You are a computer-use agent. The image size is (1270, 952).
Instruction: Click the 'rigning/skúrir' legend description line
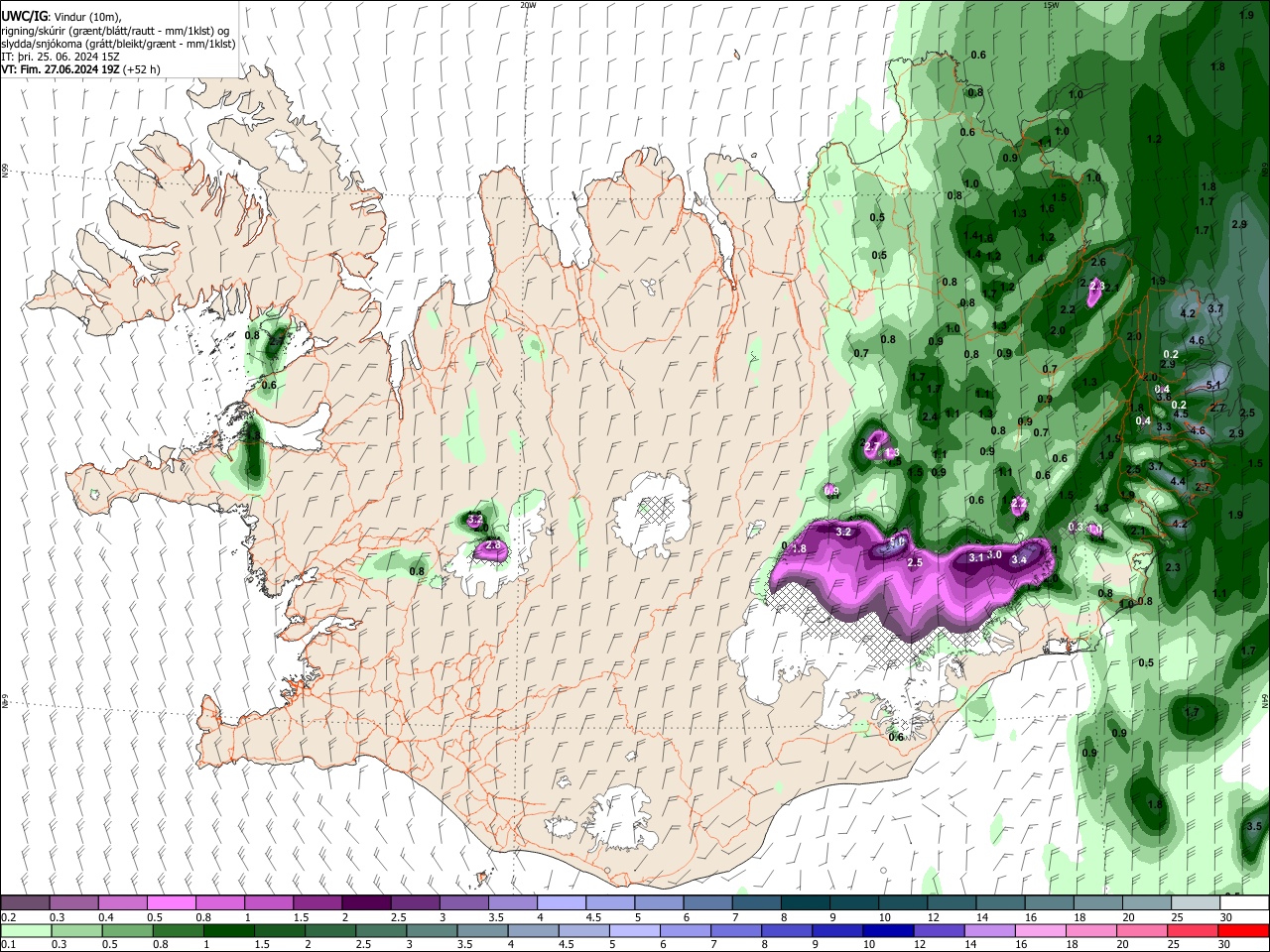[115, 31]
